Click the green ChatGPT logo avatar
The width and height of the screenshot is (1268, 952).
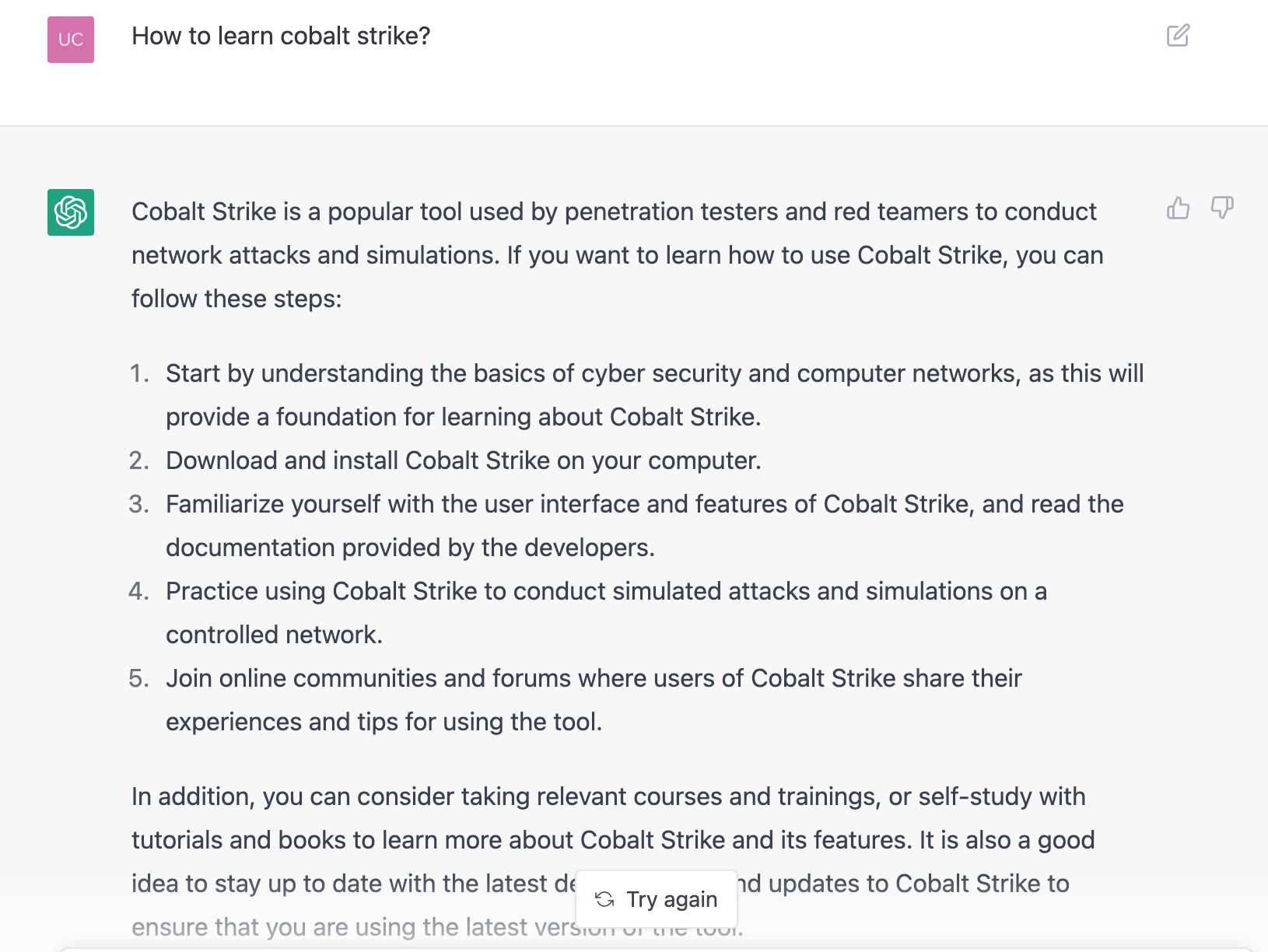pos(71,212)
